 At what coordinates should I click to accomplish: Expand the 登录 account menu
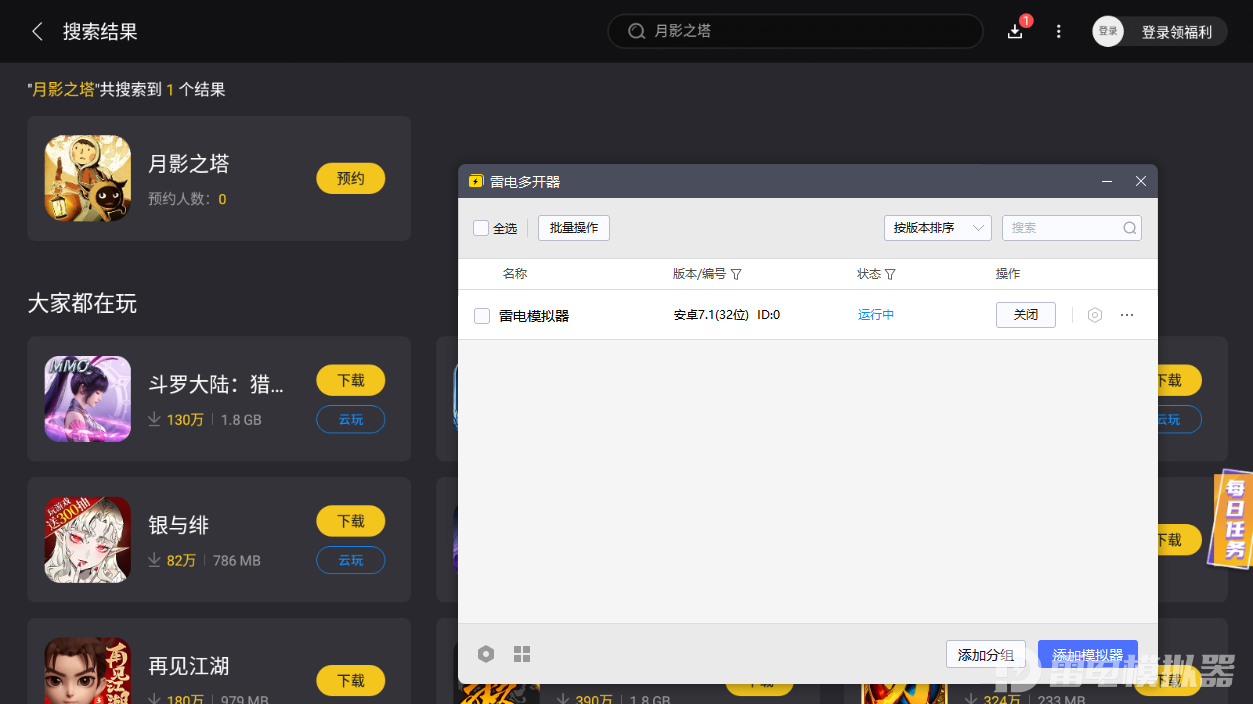1107,30
